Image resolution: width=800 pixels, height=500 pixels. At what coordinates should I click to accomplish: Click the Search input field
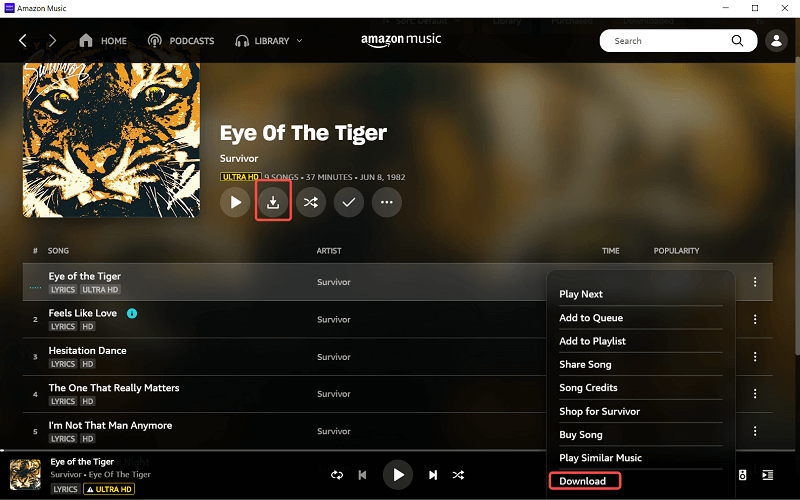click(x=665, y=41)
